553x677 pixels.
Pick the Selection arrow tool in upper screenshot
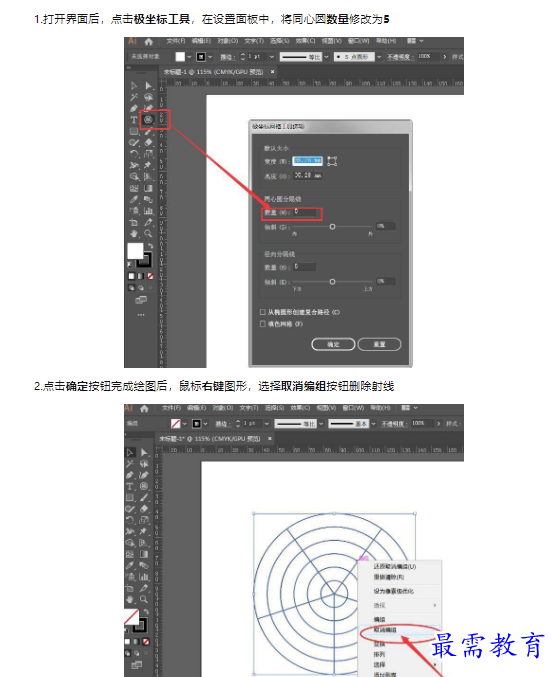pyautogui.click(x=134, y=85)
